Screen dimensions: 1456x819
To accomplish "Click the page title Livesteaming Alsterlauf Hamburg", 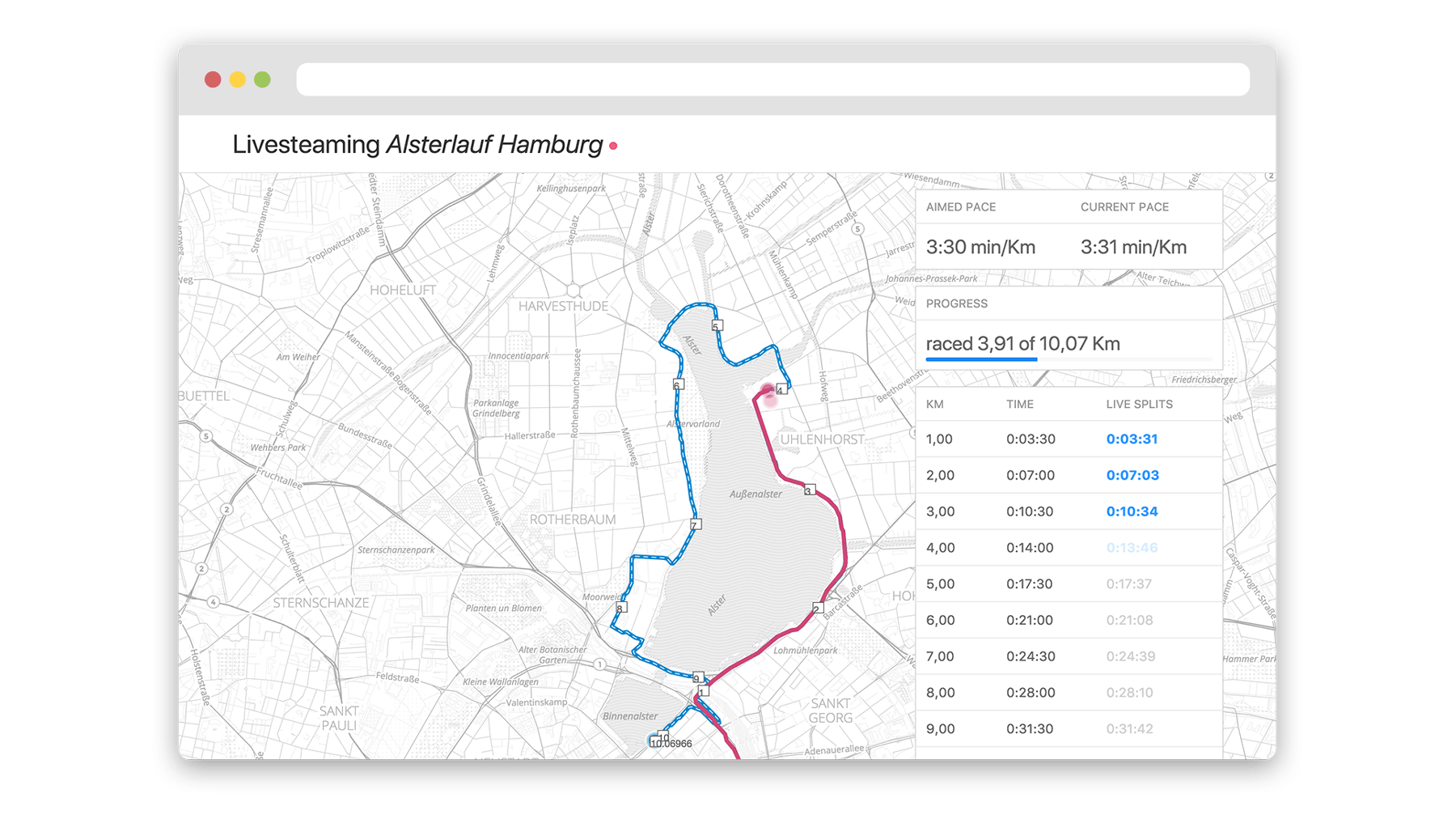I will click(x=417, y=144).
